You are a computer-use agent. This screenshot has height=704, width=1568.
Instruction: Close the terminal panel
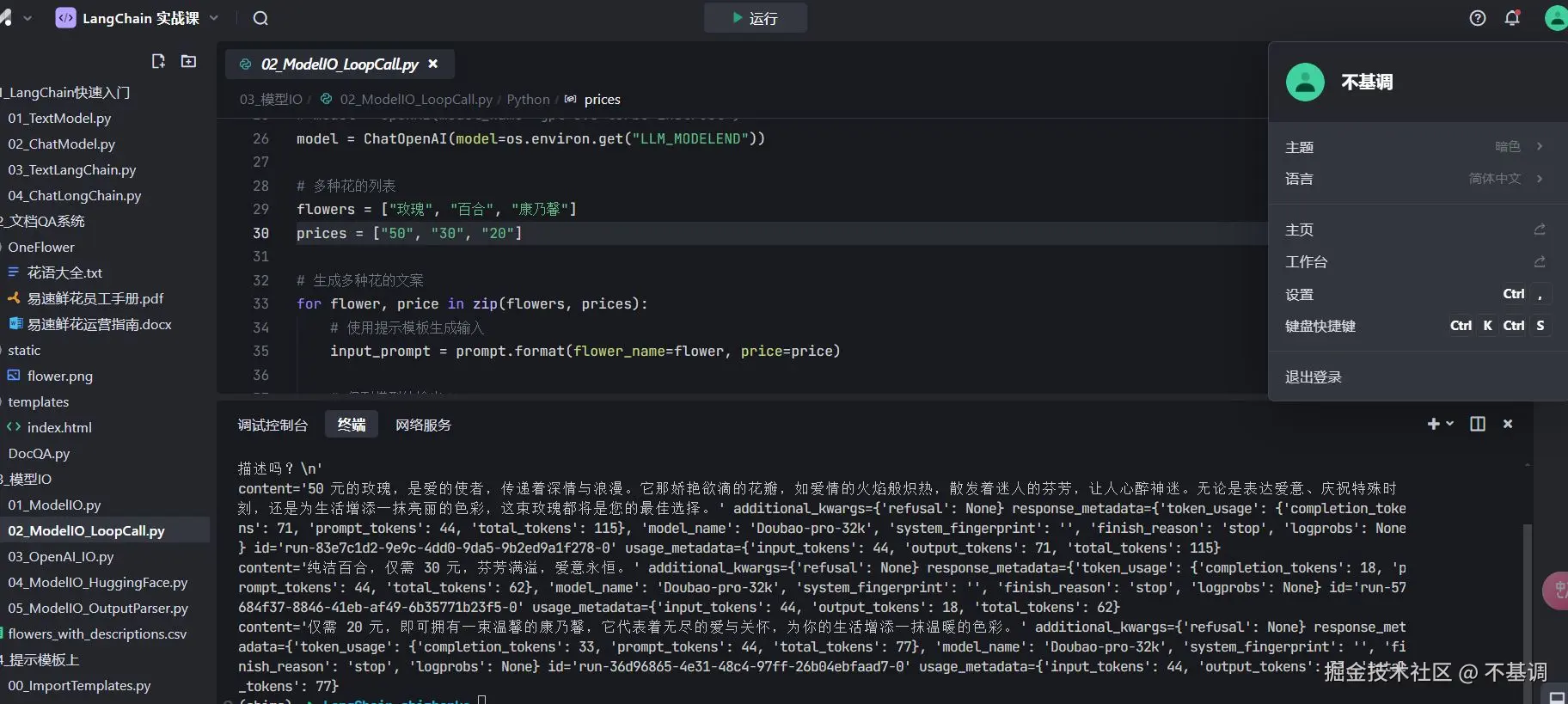point(1507,424)
